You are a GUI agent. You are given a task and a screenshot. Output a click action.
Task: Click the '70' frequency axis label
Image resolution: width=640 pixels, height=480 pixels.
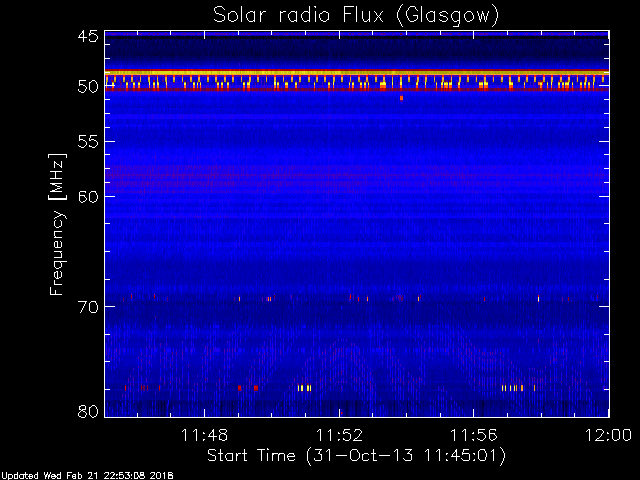[88, 307]
